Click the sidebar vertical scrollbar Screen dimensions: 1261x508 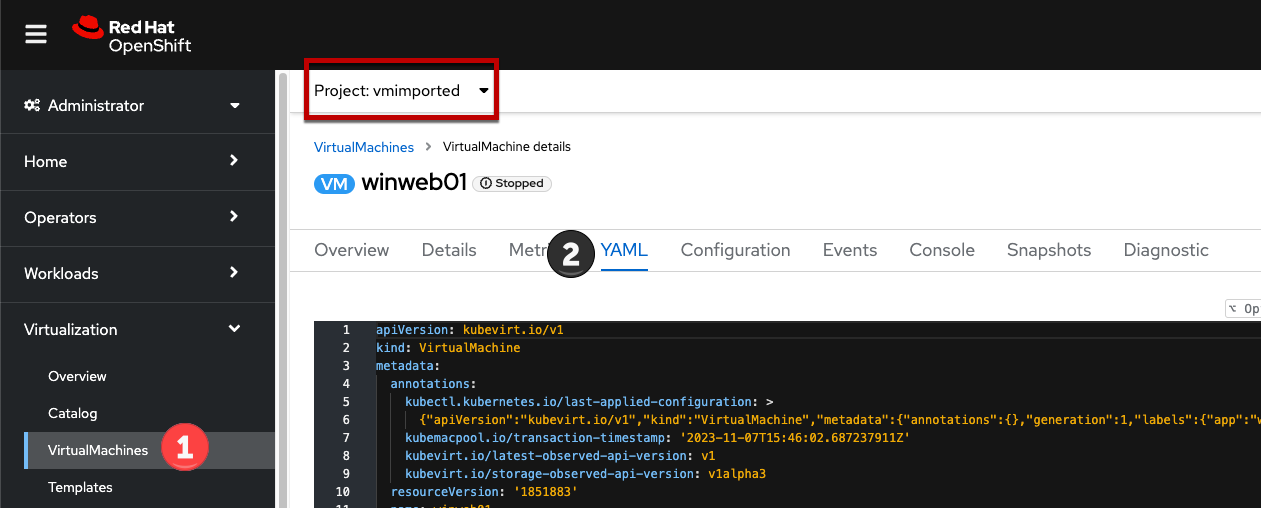[x=282, y=290]
